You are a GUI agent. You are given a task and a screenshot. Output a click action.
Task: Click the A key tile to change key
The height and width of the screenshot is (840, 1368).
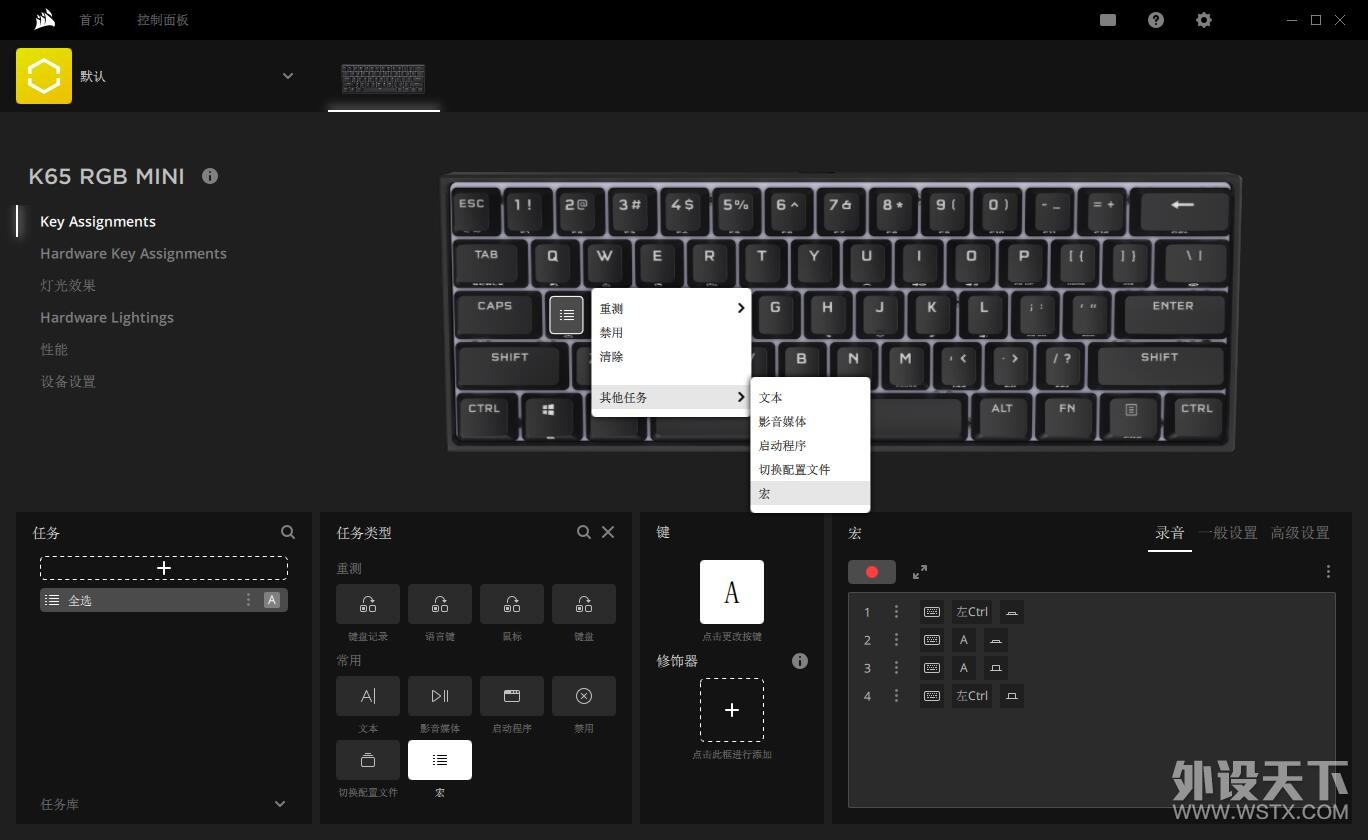pos(732,592)
